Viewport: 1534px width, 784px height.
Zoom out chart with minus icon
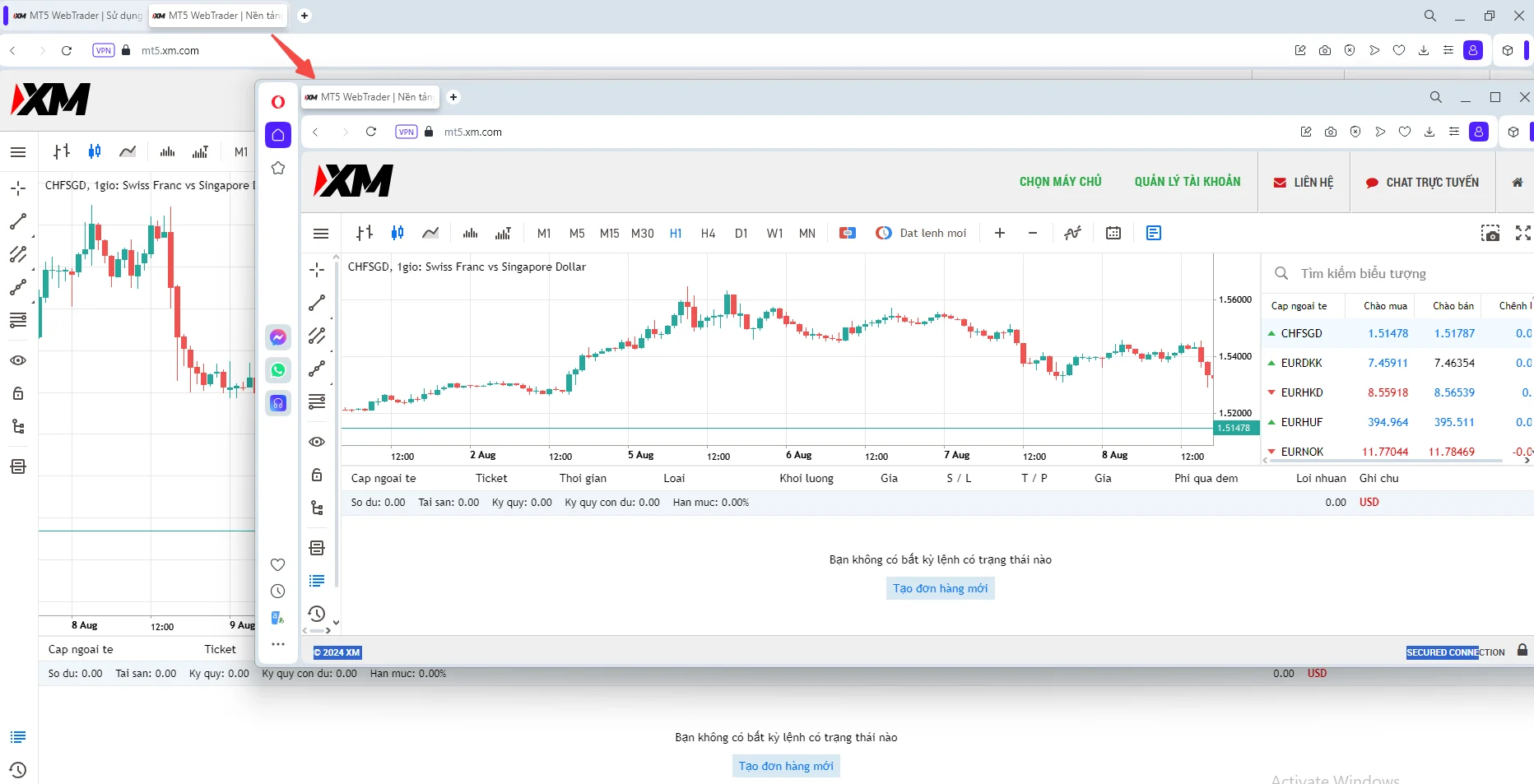[x=1033, y=234]
